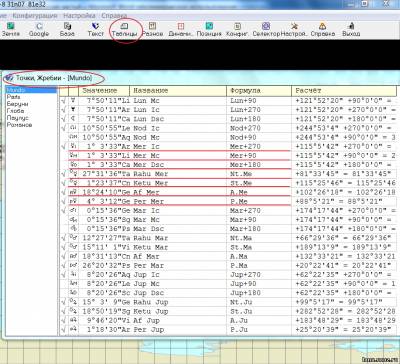The width and height of the screenshot is (400, 364).
Task: Sort by the Формула column header
Action: click(x=259, y=91)
